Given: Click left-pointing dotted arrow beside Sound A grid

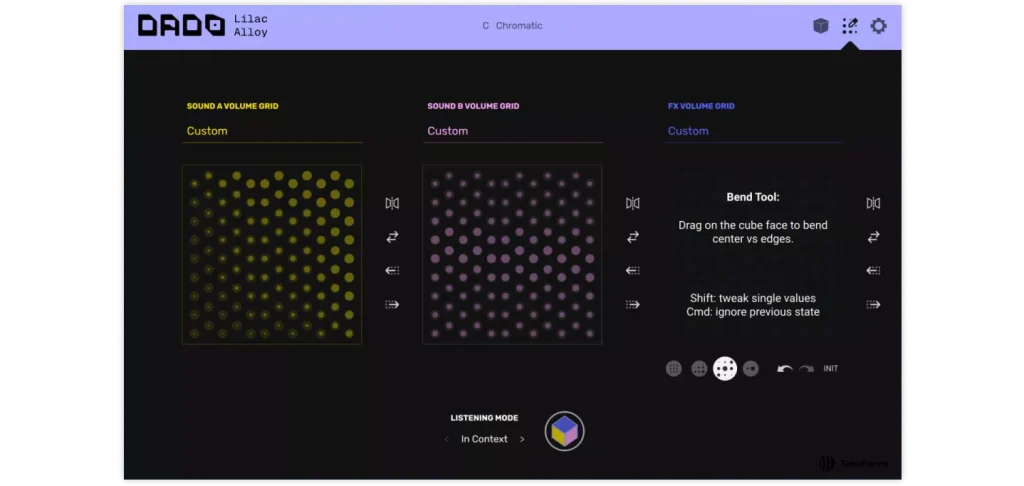Looking at the screenshot, I should click(392, 270).
